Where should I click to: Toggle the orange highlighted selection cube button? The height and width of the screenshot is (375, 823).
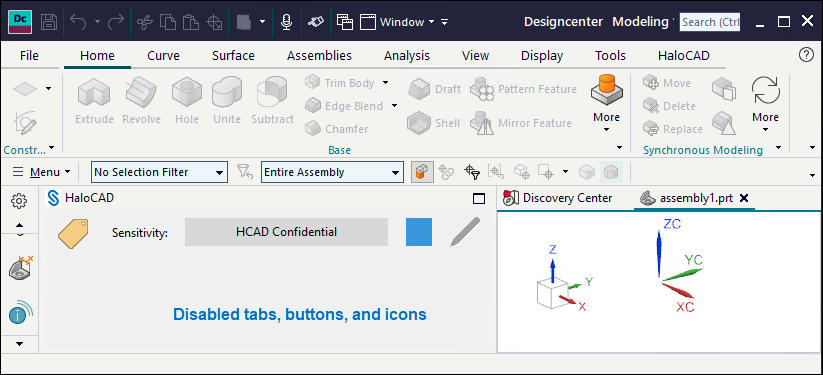(x=423, y=172)
